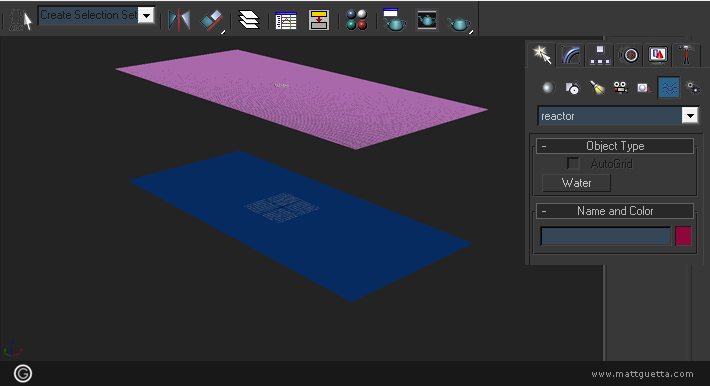710x386 pixels.
Task: Switch to the Display panel tab
Action: point(658,55)
